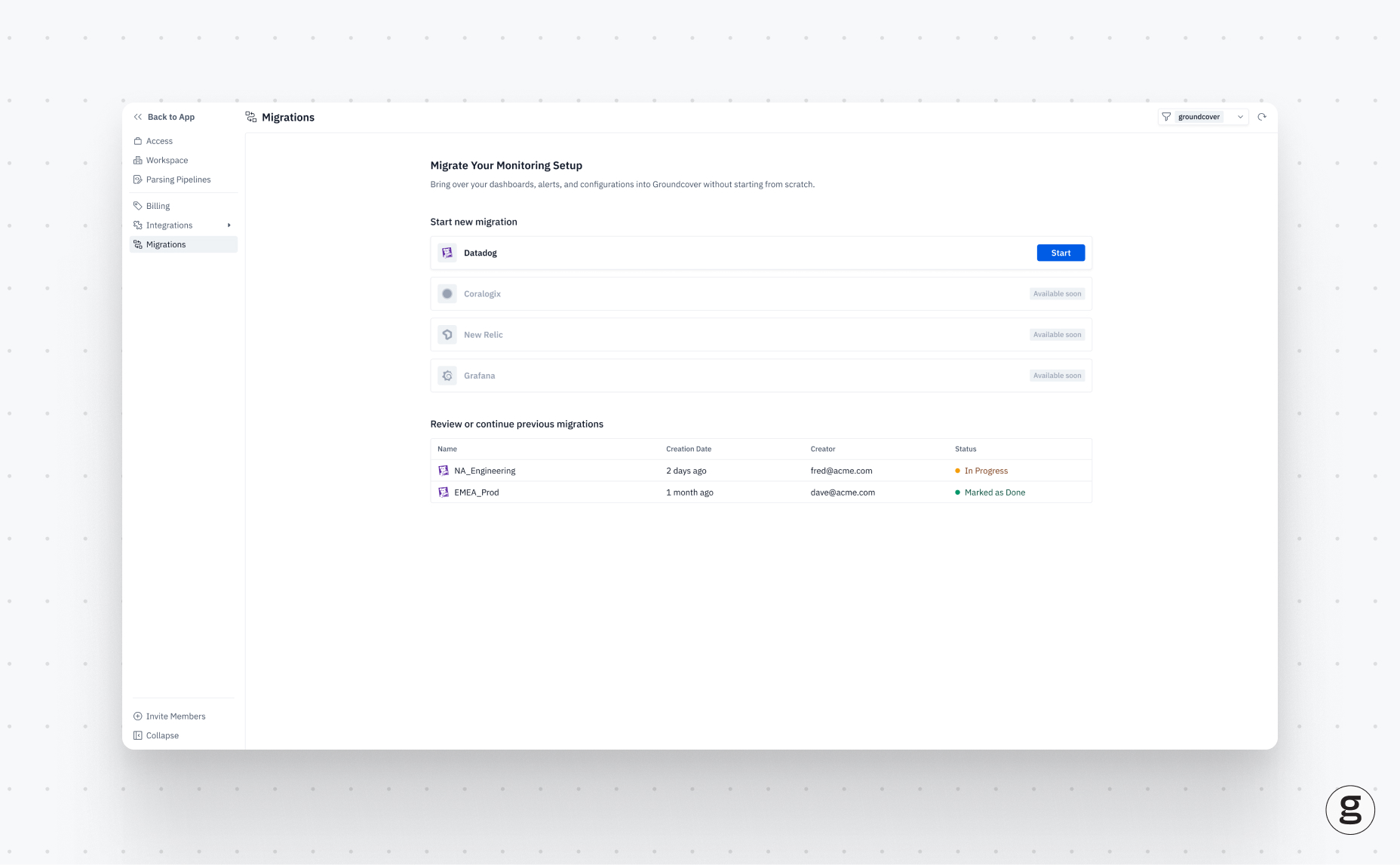Click the Grafana migration row label
1400x865 pixels.
tap(480, 376)
